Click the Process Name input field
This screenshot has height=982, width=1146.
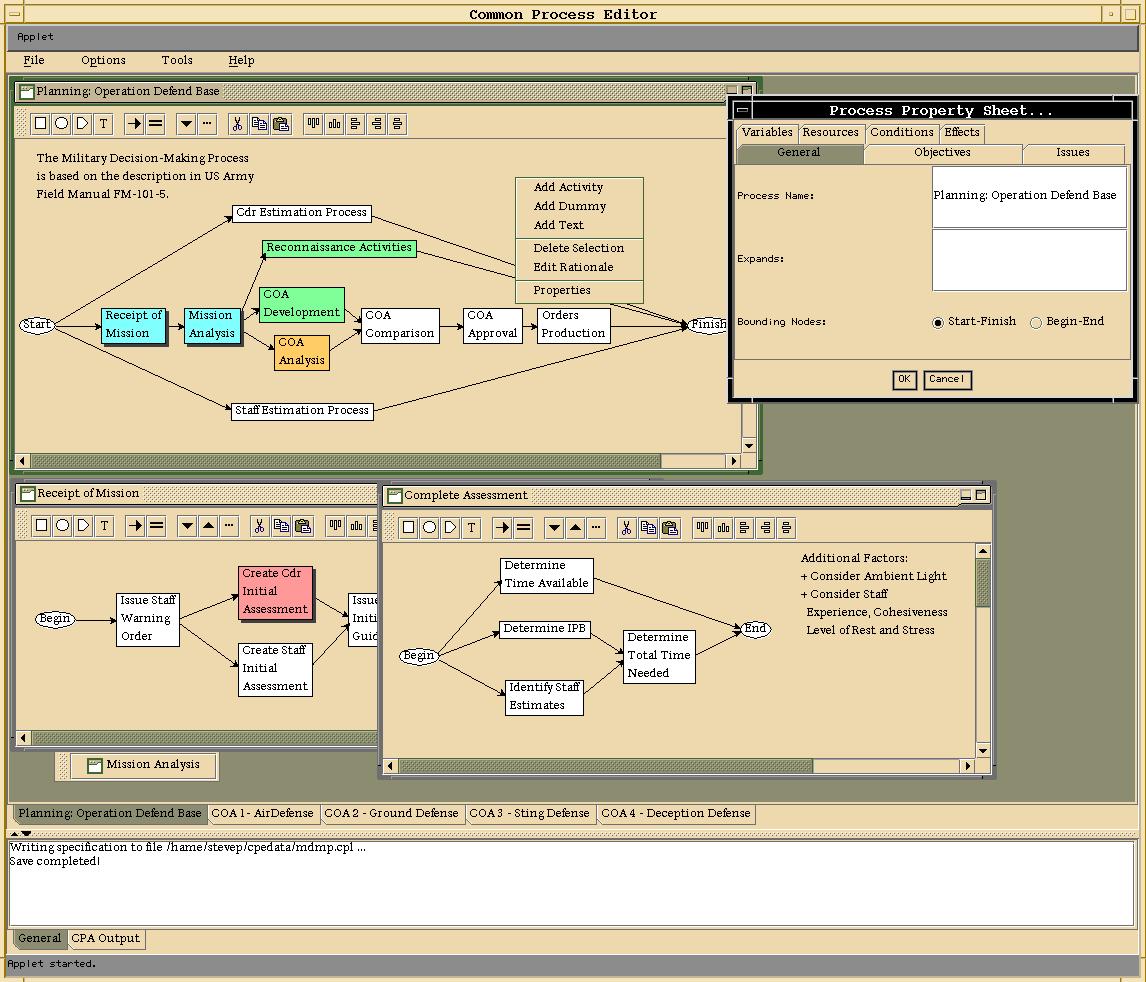coord(1029,196)
